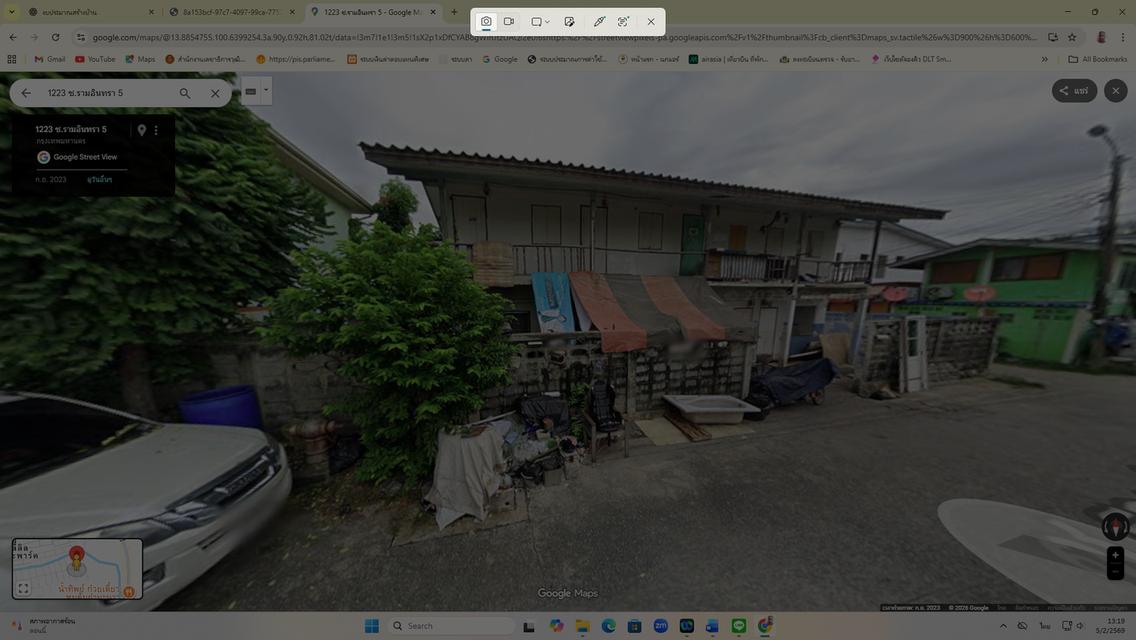
Task: Open snip shape dropdown in Snipping toolbar
Action: [540, 22]
